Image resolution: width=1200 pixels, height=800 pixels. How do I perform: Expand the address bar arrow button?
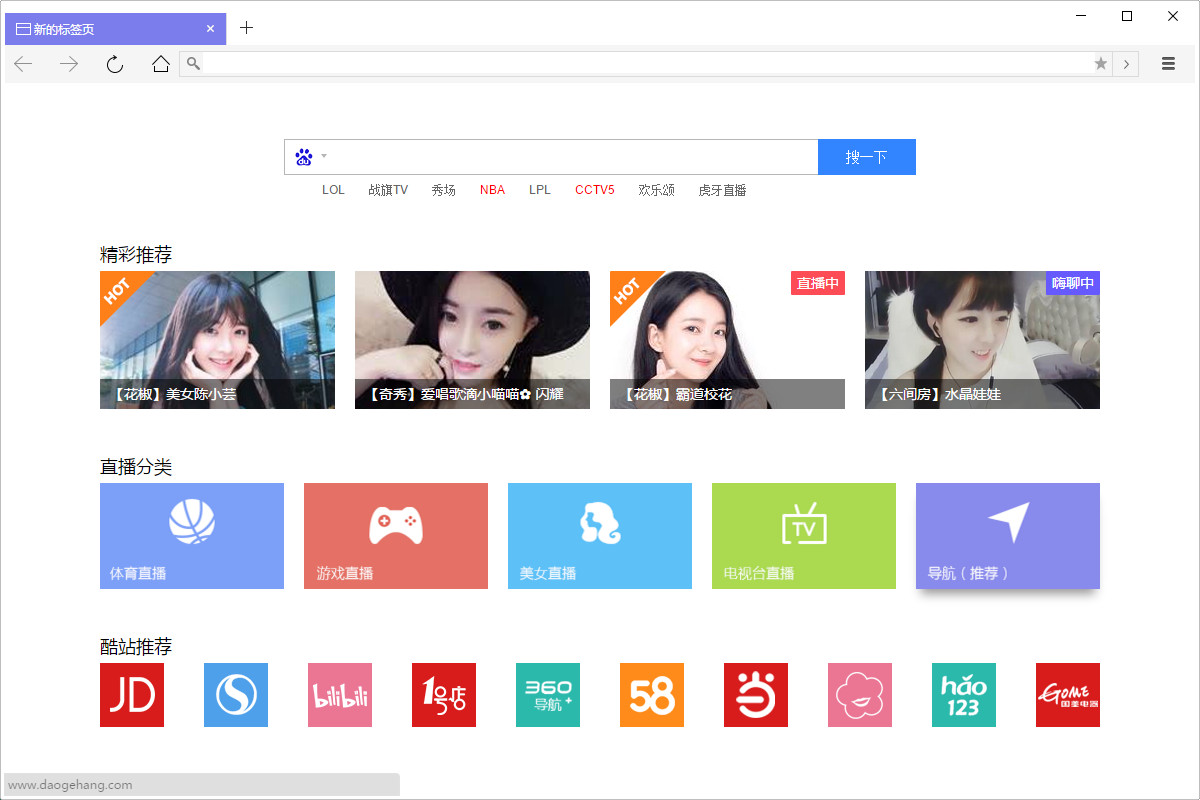(x=1126, y=64)
